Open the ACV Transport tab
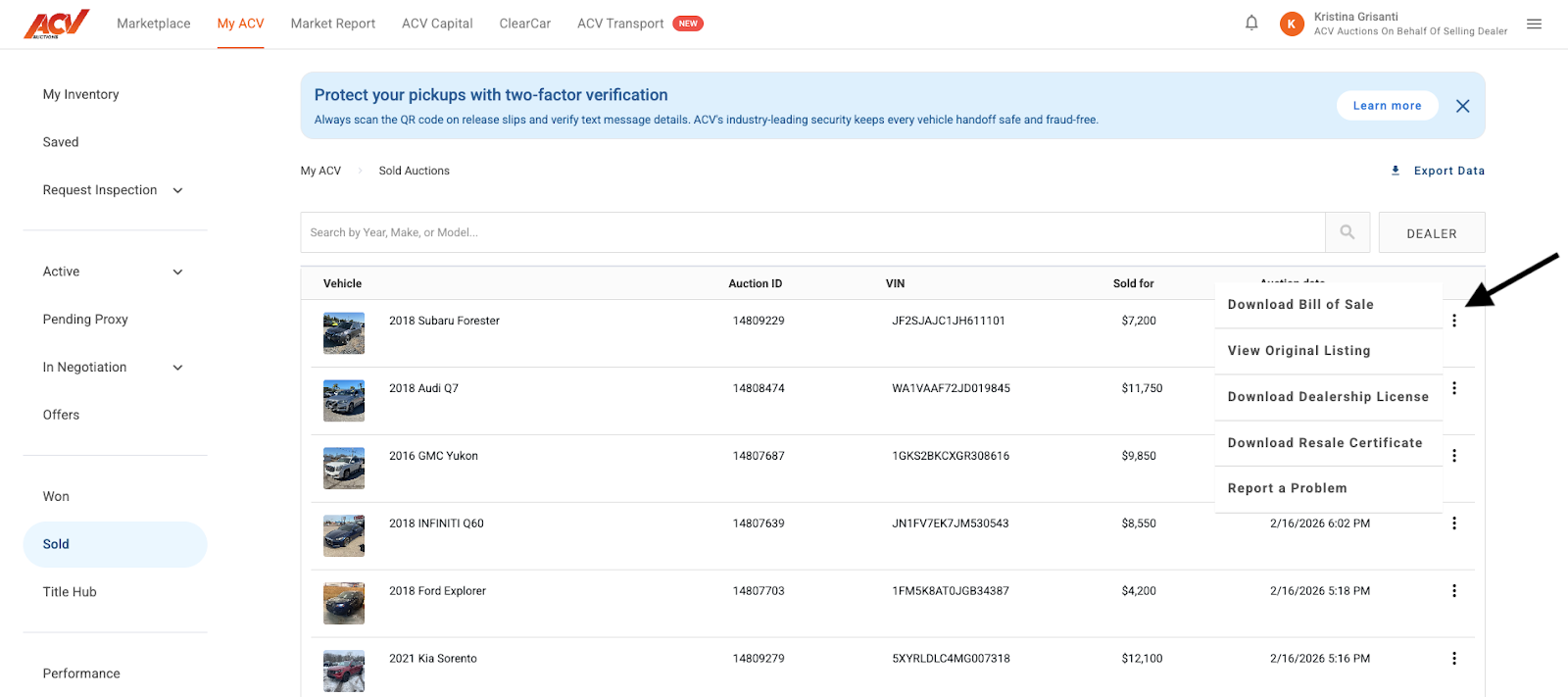Image resolution: width=1568 pixels, height=697 pixels. pyautogui.click(x=620, y=24)
